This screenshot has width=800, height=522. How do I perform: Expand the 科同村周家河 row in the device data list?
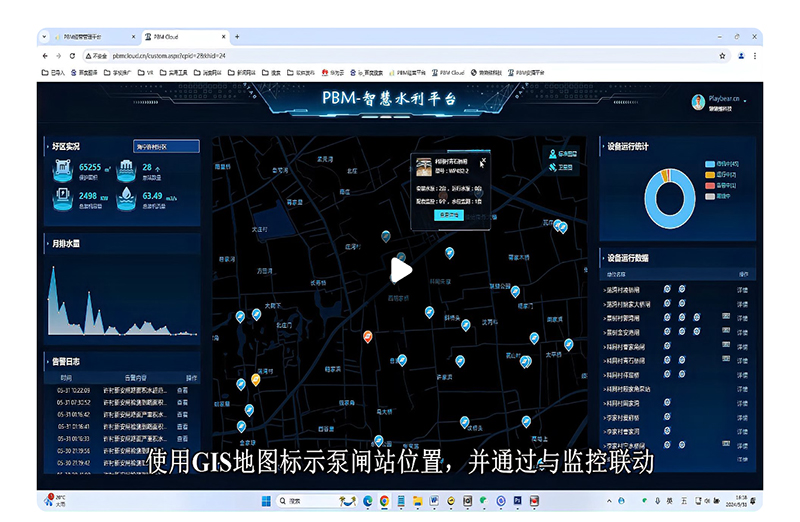(x=622, y=403)
